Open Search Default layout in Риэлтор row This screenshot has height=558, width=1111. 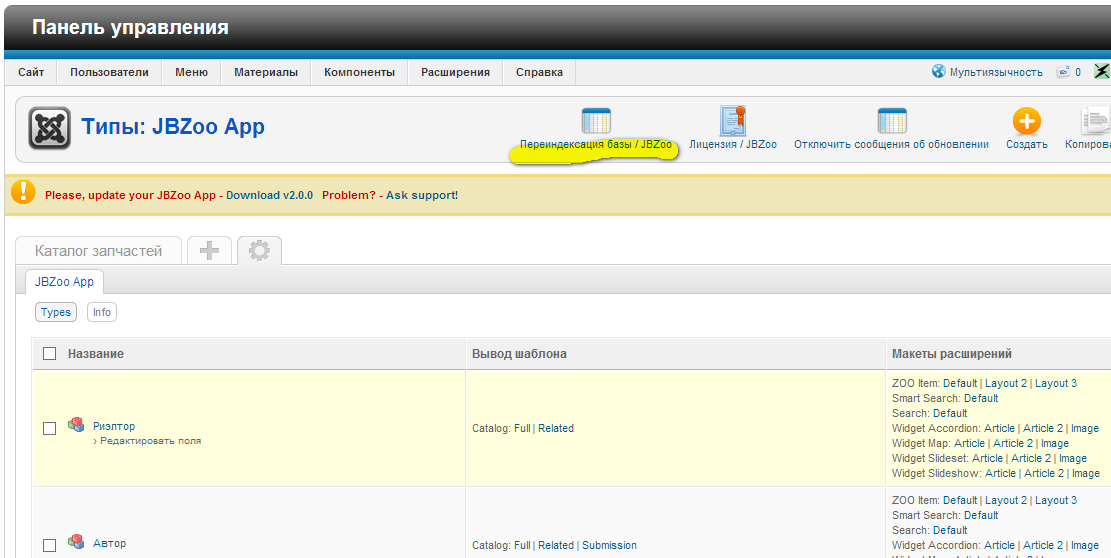click(x=950, y=413)
